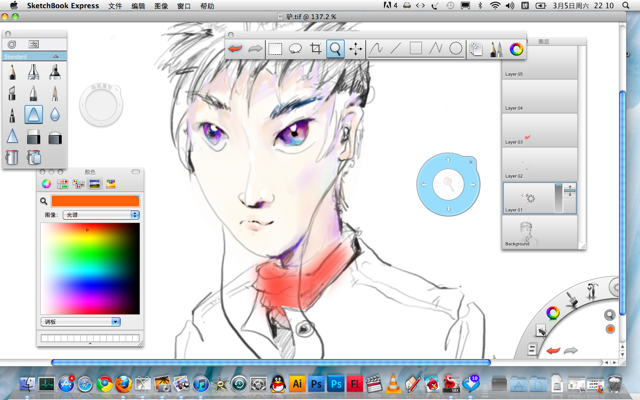The width and height of the screenshot is (640, 400).
Task: Switch color panel to image palettes mode
Action: point(95,184)
